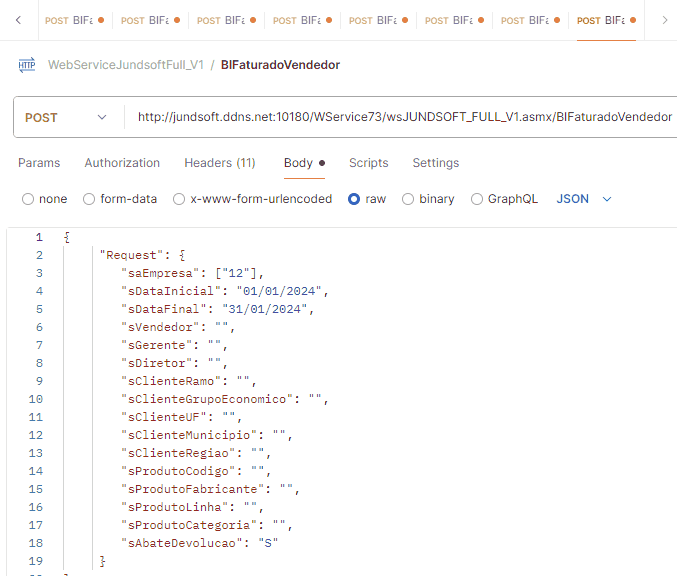Viewport: 677px width, 576px height.
Task: Select the none body type option
Action: coord(28,199)
